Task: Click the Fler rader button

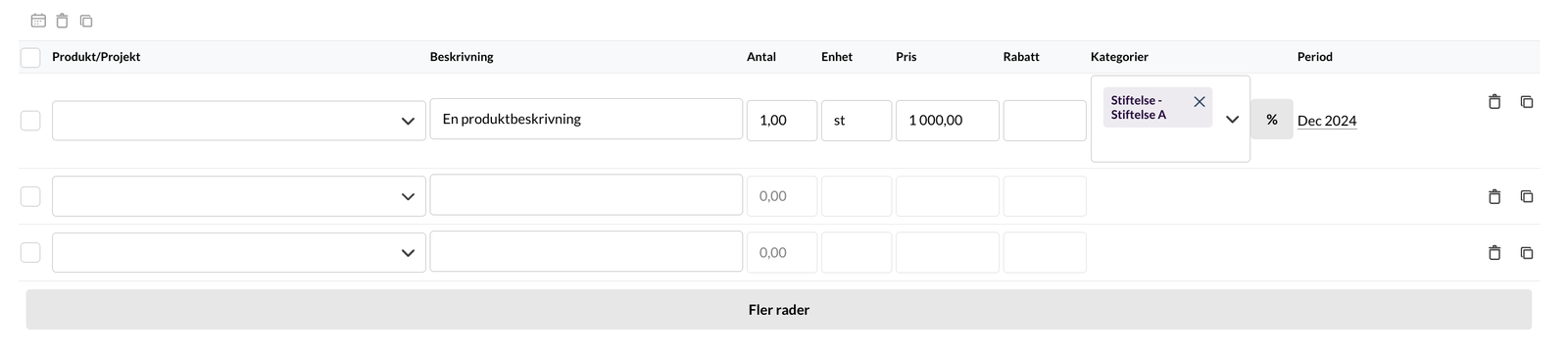Action: 779,309
